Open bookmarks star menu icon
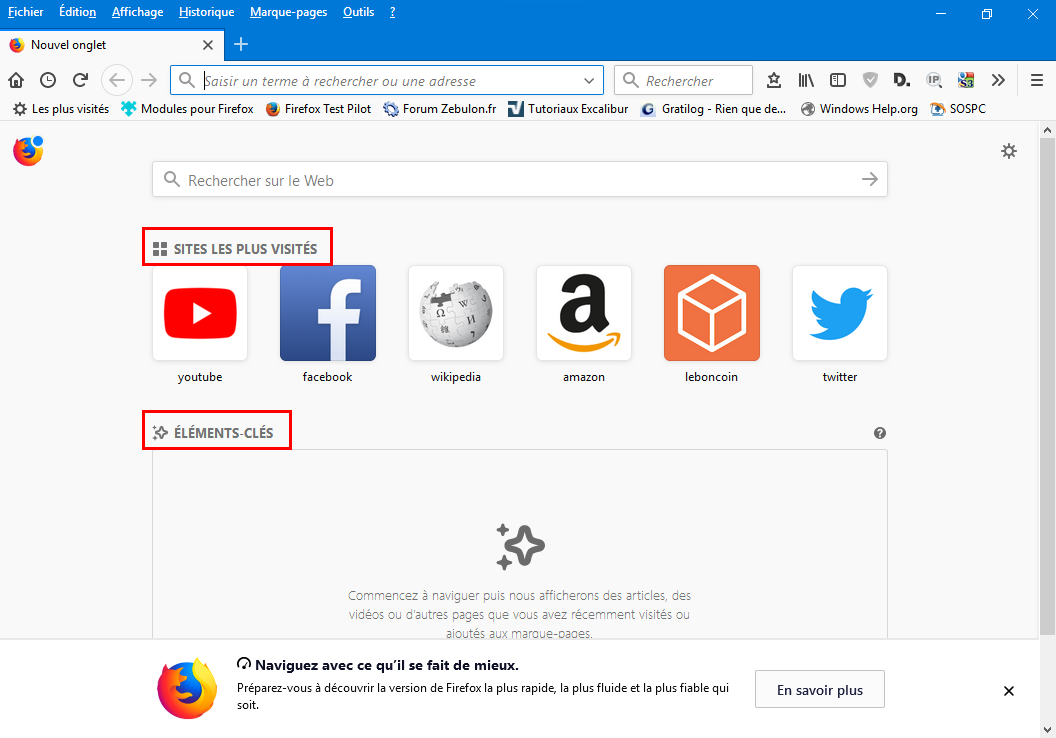This screenshot has width=1056, height=738. click(x=774, y=80)
